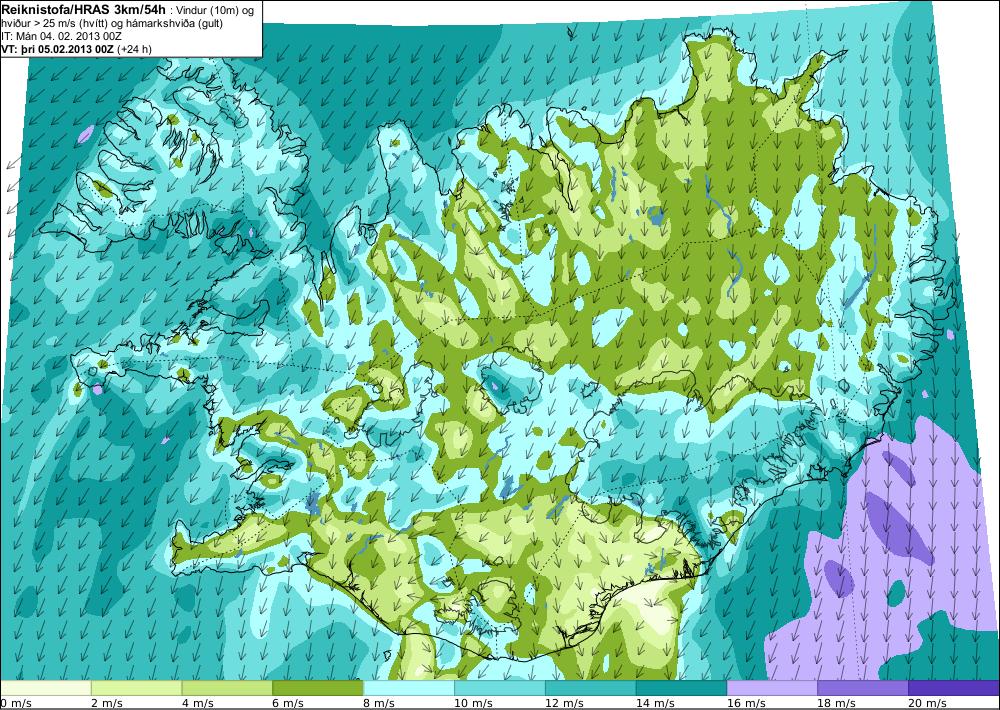The height and width of the screenshot is (710, 1000).
Task: Click the "Vindur (10m) og" subtitle text
Action: click(216, 10)
